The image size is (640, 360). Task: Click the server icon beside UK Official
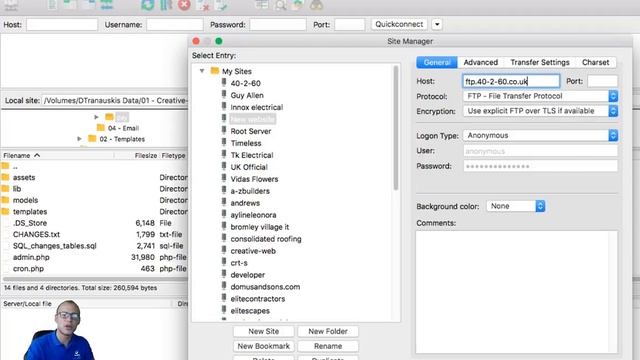(x=224, y=167)
